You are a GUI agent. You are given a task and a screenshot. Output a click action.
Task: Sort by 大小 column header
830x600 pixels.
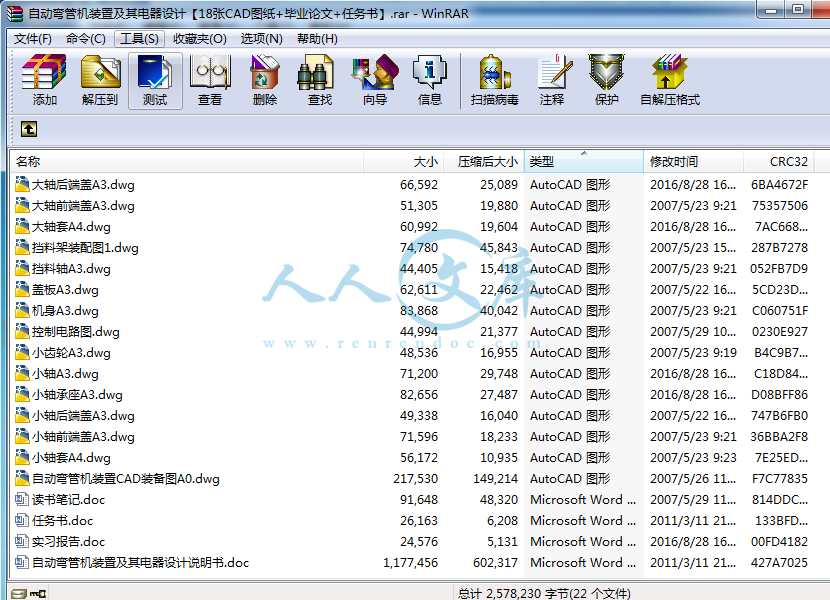point(403,162)
